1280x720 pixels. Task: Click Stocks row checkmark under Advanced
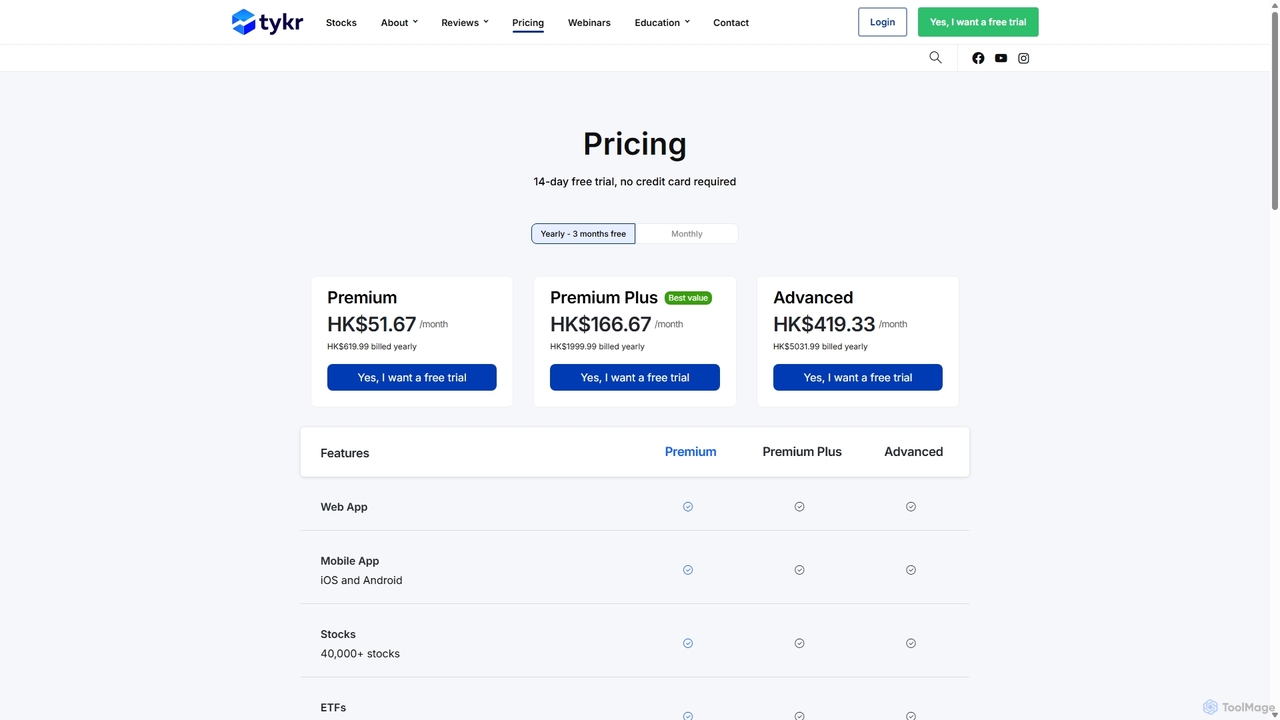(911, 643)
